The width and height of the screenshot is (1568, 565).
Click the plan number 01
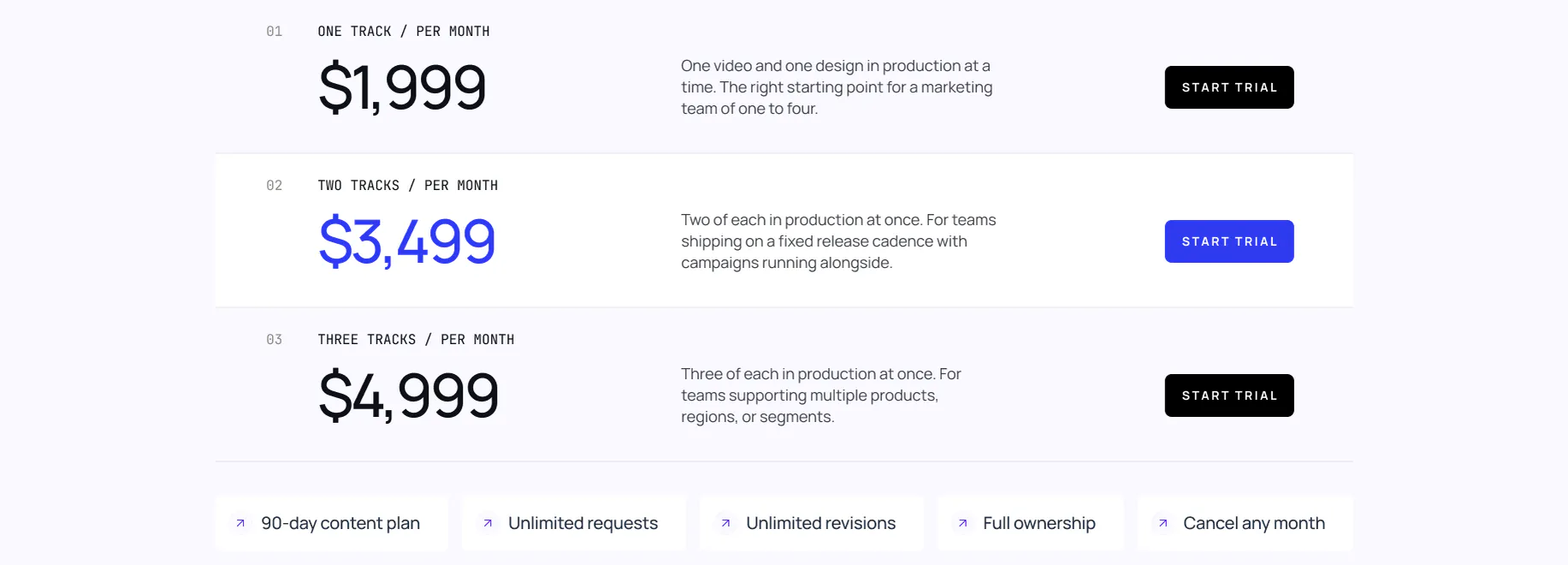pos(274,32)
